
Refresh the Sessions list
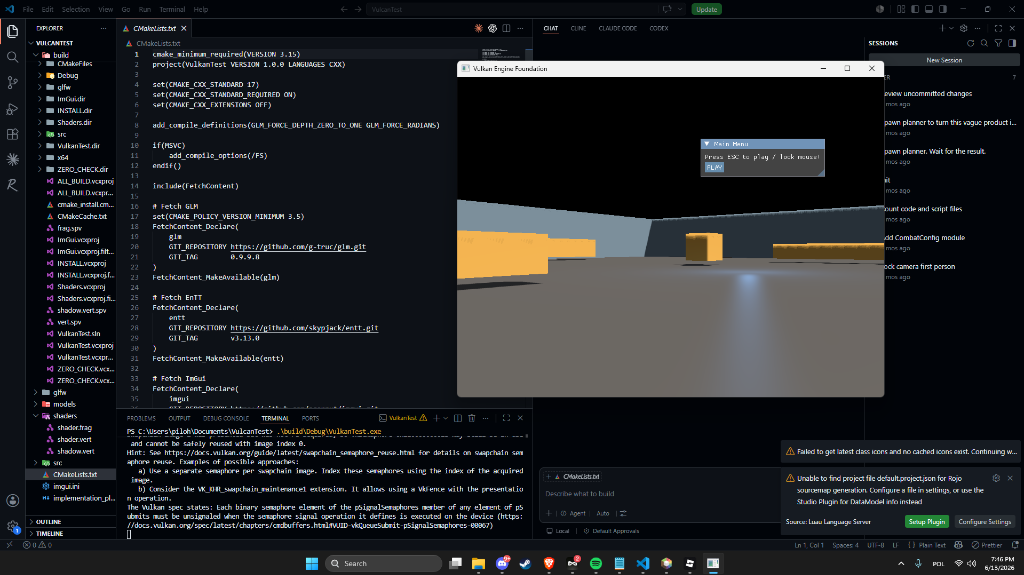pyautogui.click(x=970, y=43)
